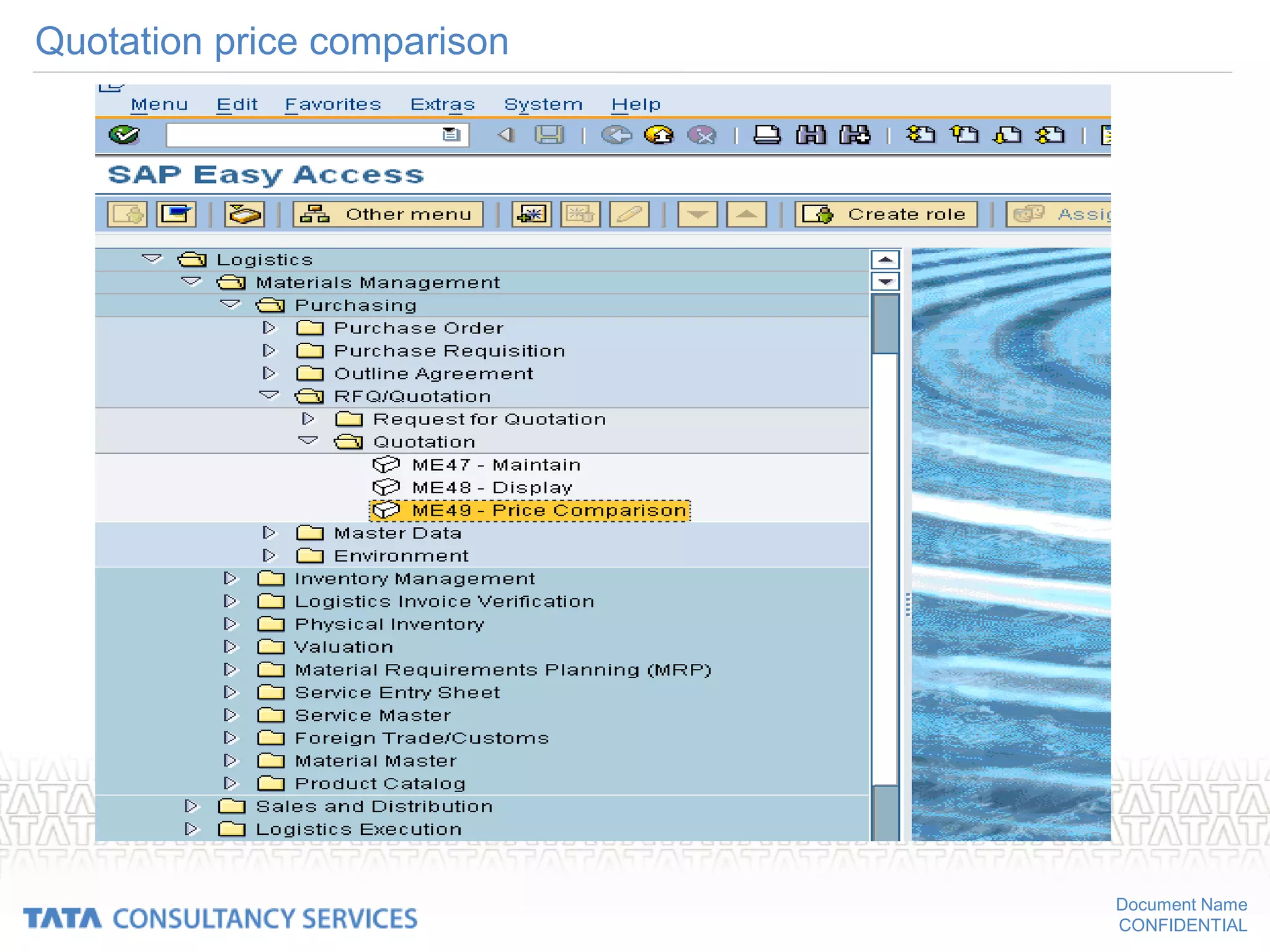Expand the Request for Quotation folder
1270x952 pixels.
pos(308,418)
